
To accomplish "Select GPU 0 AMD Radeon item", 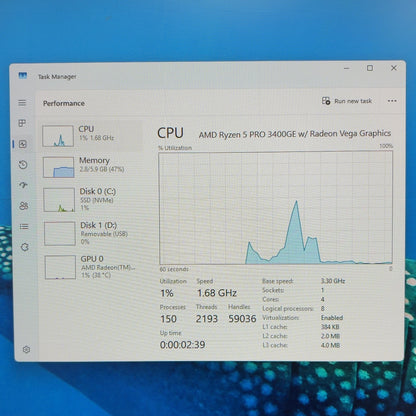I will (x=93, y=267).
